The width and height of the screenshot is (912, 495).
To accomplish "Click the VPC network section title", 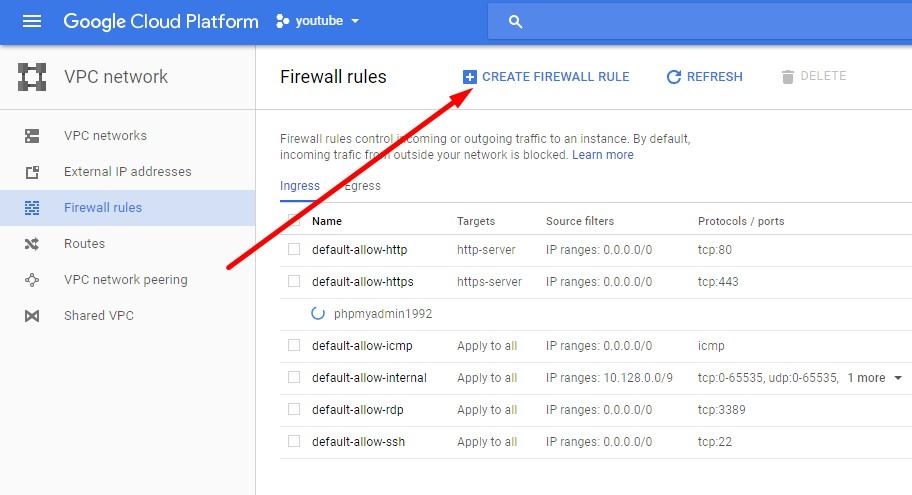I will [116, 77].
